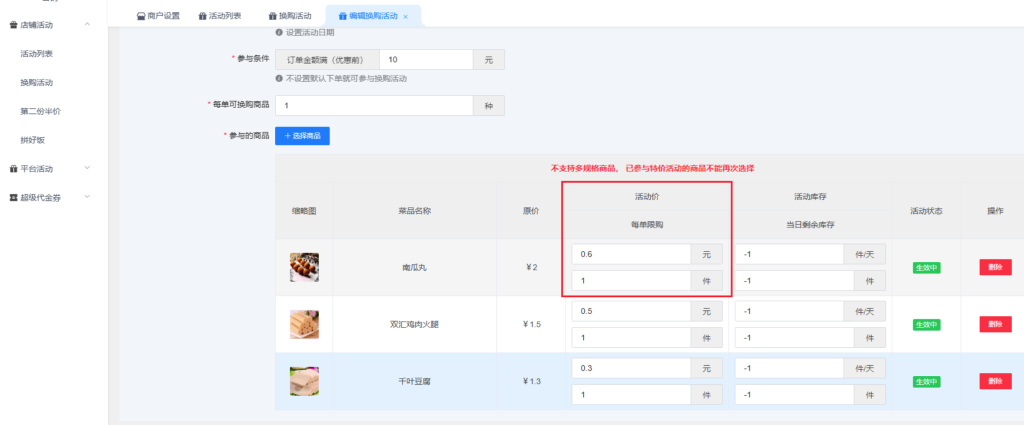This screenshot has height=425, width=1024.
Task: Close the 编辑换购活动 tab
Action: tap(405, 17)
